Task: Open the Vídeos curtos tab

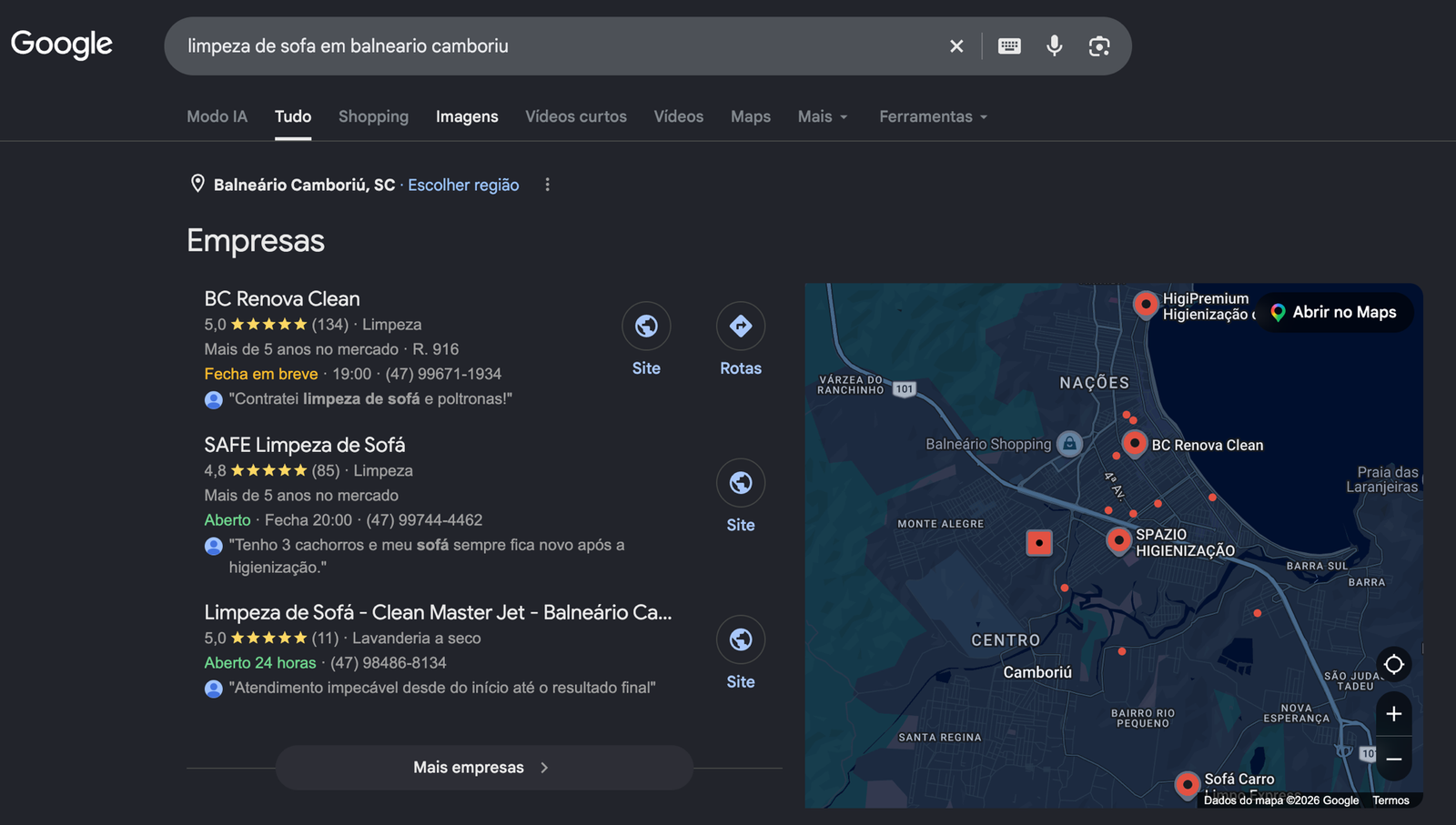Action: pos(576,116)
